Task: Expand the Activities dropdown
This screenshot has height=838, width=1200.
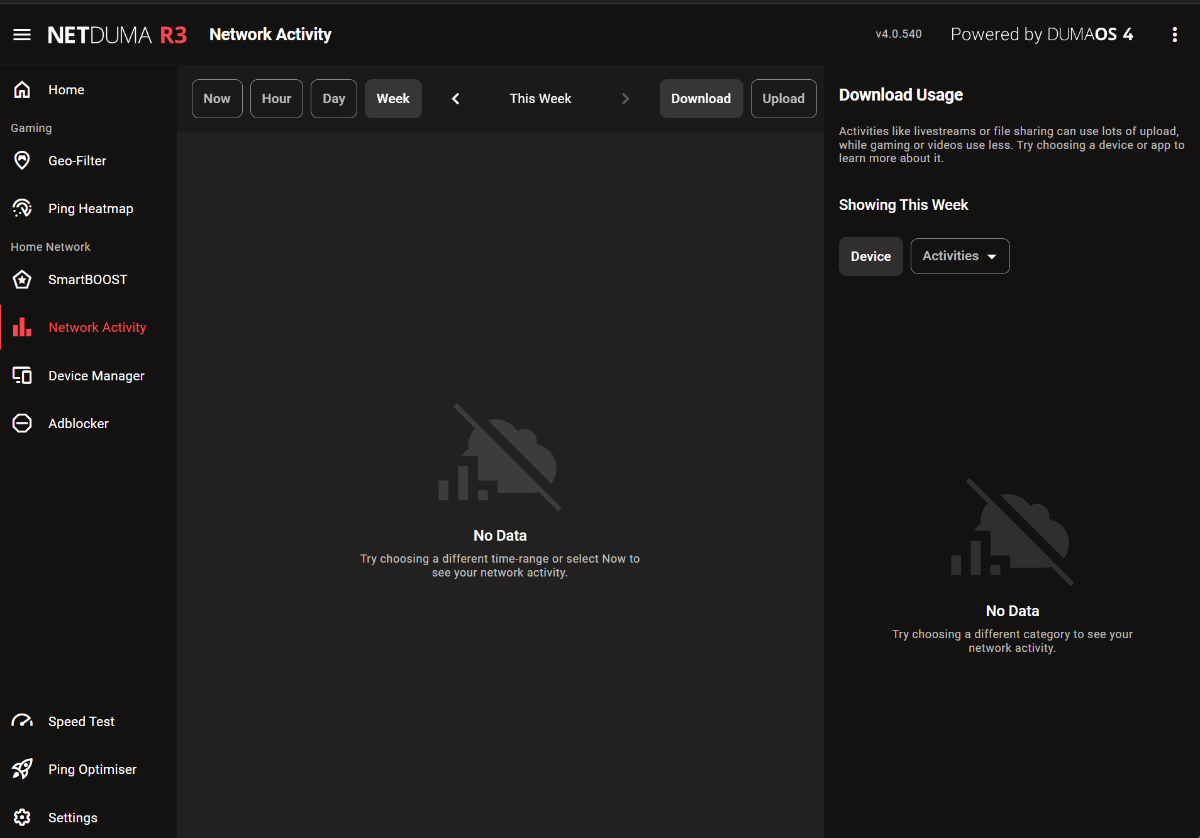Action: tap(960, 256)
